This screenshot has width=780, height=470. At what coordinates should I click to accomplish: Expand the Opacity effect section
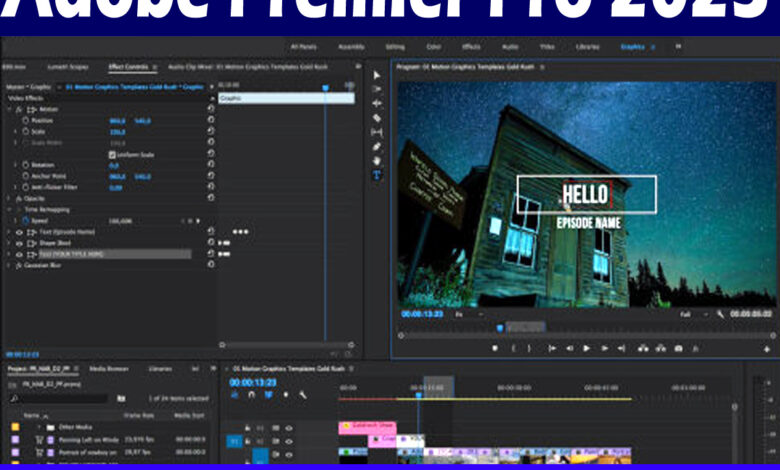coord(9,198)
